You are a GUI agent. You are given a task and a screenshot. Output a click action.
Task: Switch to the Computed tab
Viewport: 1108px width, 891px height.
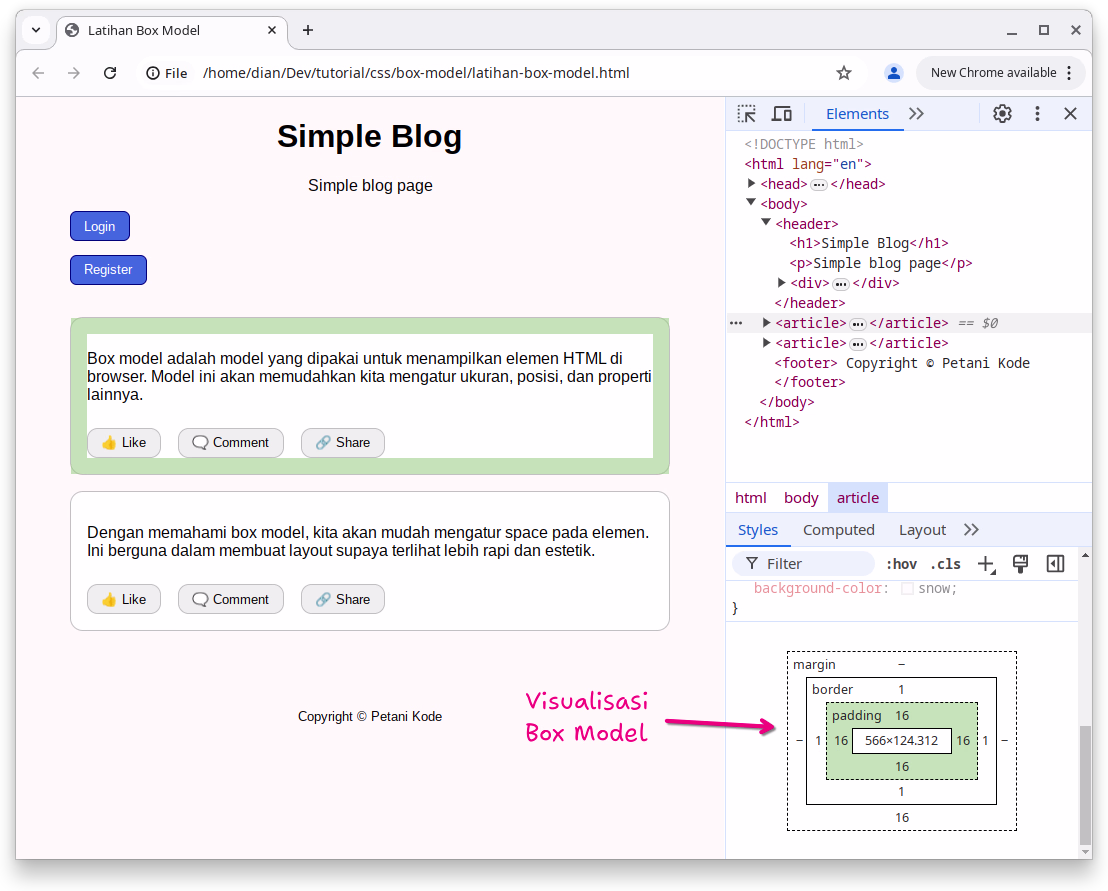pos(839,529)
